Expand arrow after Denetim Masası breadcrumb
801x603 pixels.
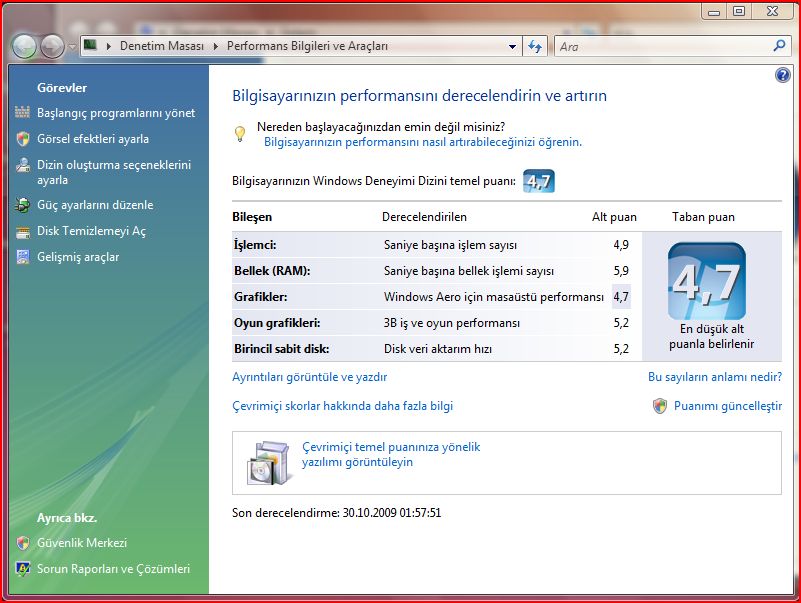coord(216,46)
